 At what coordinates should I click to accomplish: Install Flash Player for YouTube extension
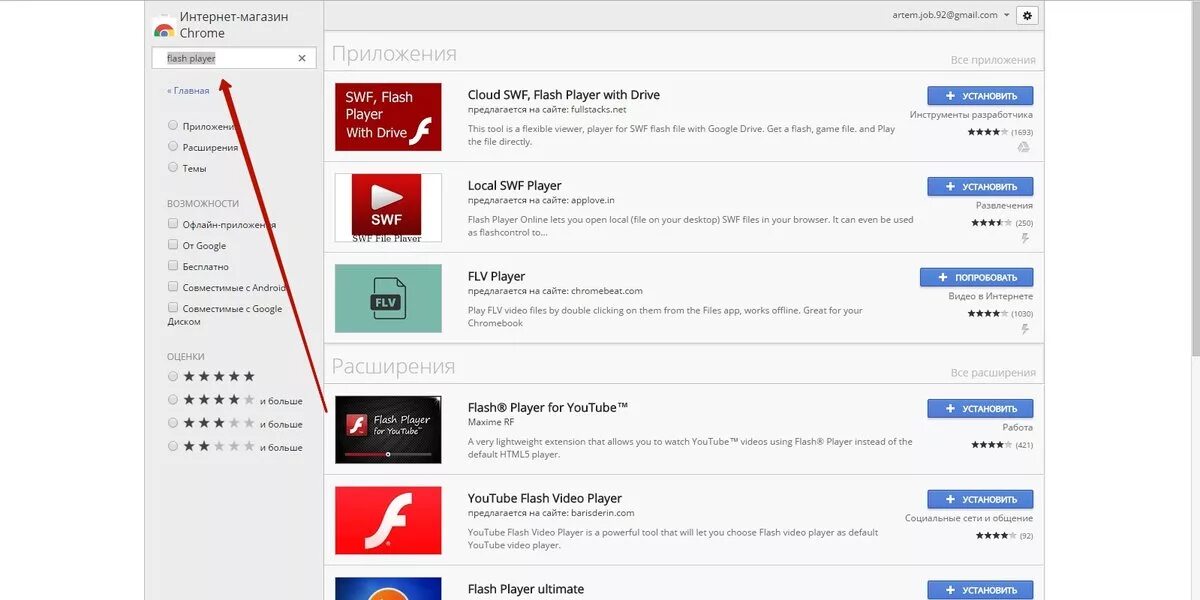click(x=980, y=408)
